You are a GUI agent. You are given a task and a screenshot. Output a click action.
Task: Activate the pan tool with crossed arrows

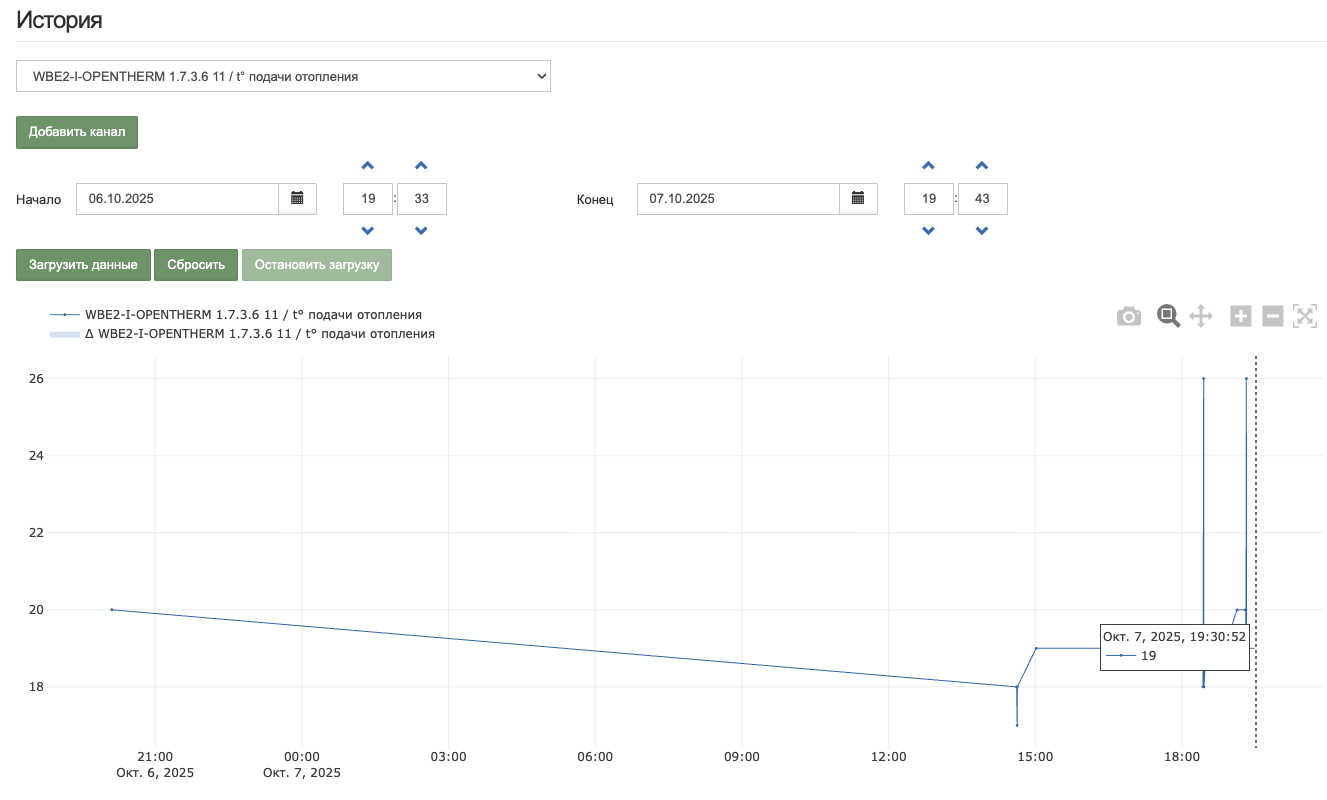click(1201, 317)
